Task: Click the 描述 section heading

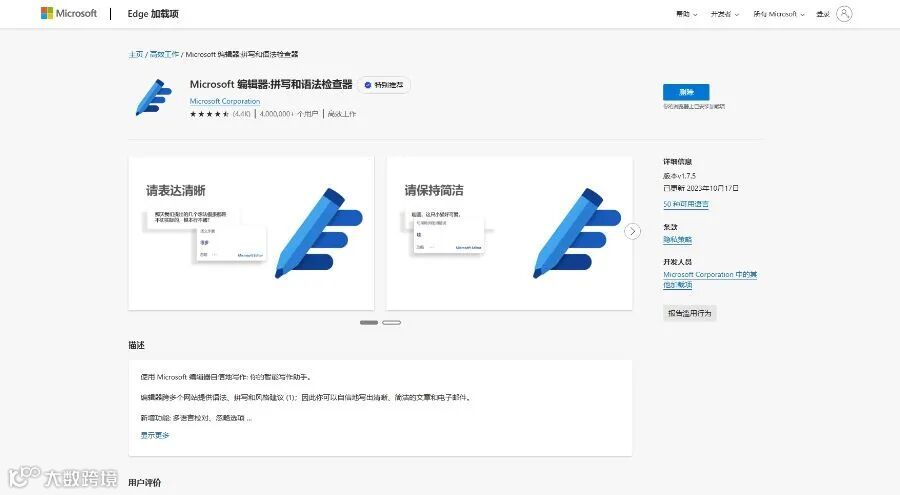Action: 137,345
